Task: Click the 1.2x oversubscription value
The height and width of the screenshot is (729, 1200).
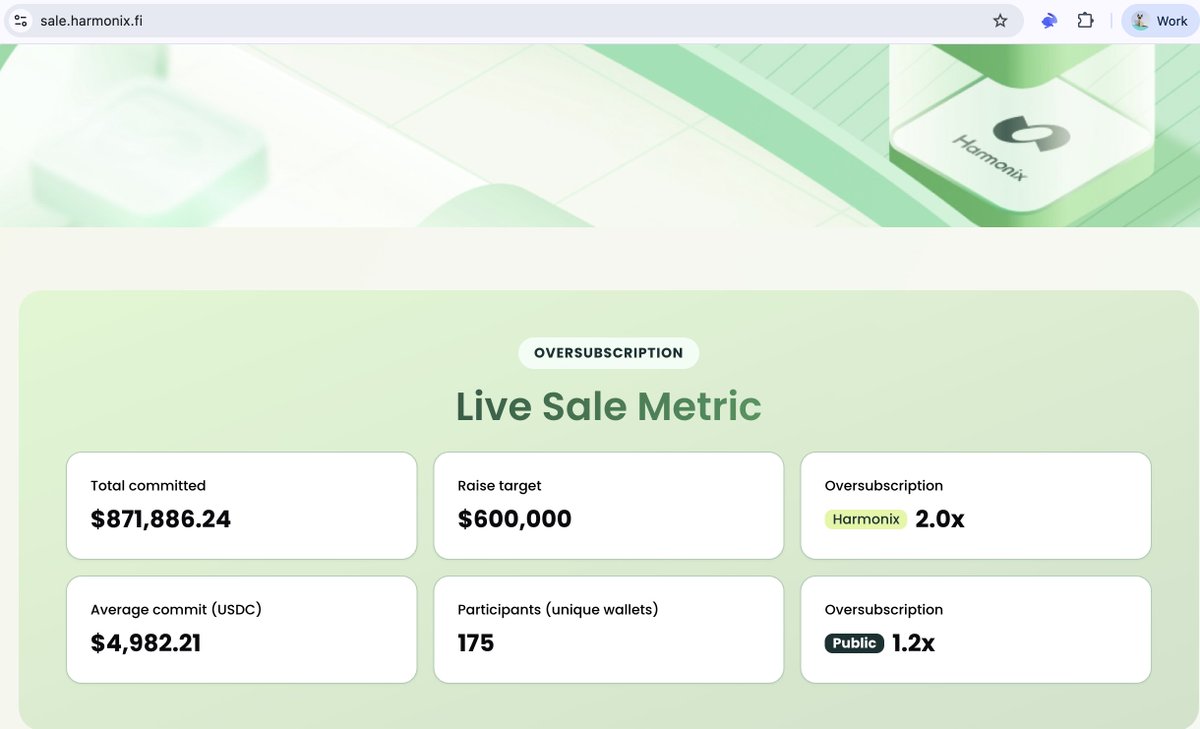Action: [x=914, y=643]
